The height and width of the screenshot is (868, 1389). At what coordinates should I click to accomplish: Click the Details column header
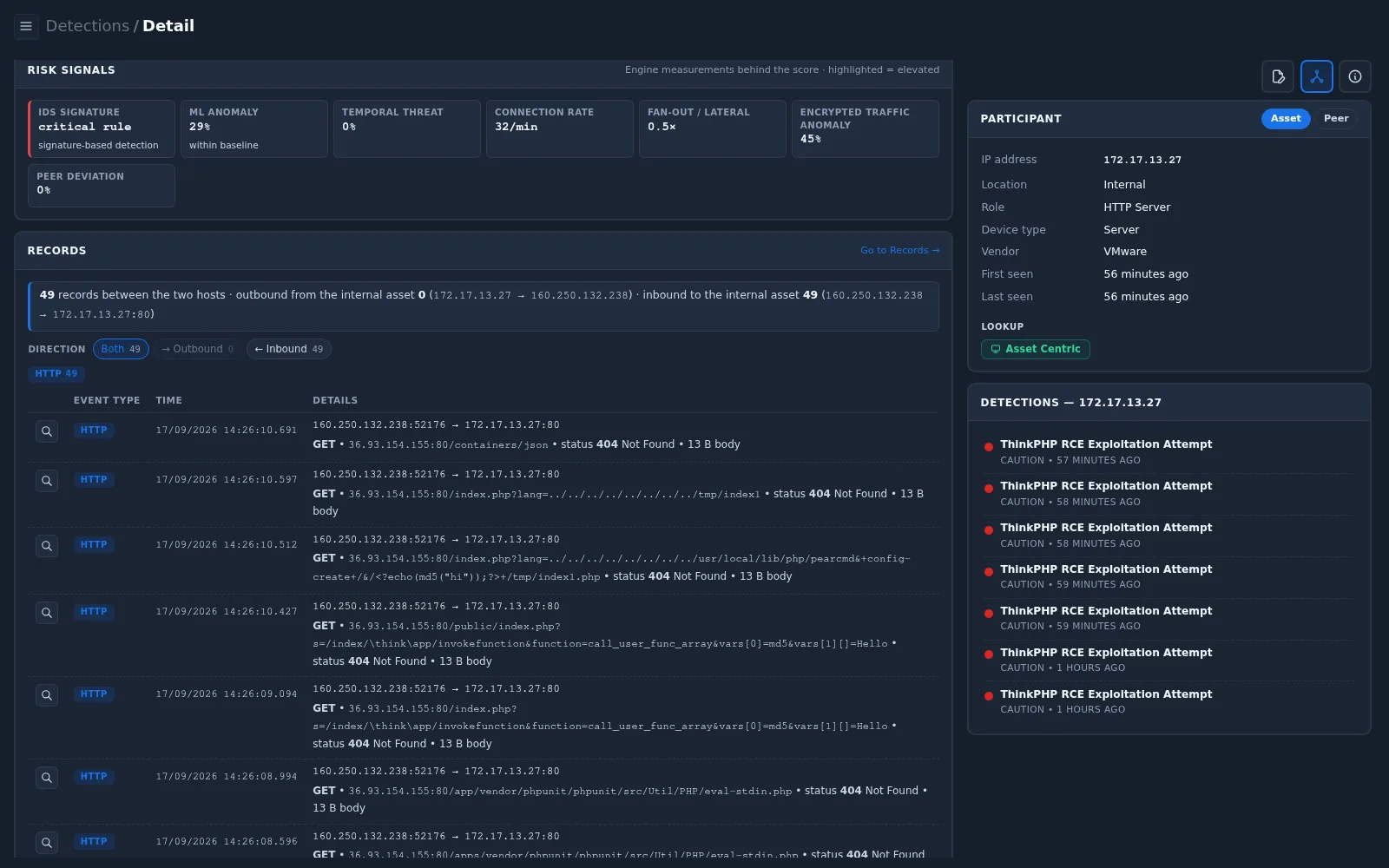(x=335, y=401)
